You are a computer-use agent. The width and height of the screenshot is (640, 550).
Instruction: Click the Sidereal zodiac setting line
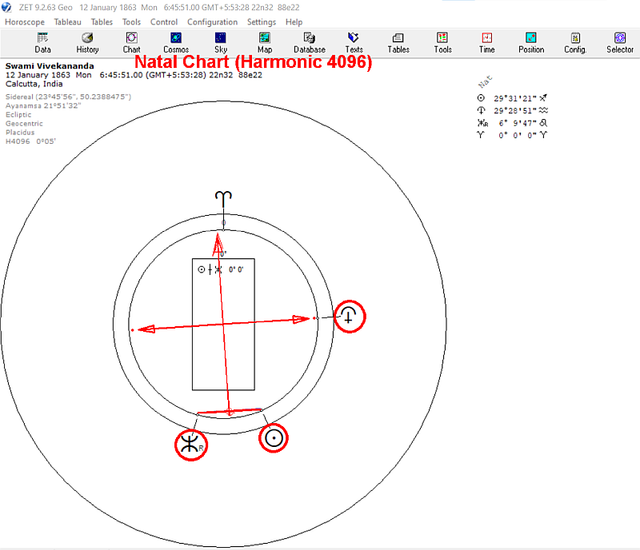(68, 97)
